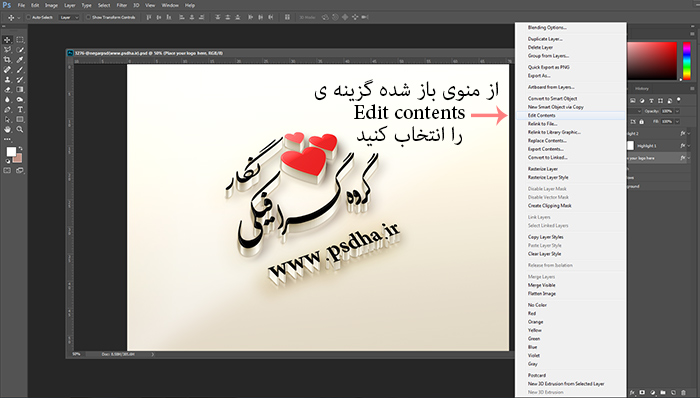Click the 50% zoom field in status bar
The width and height of the screenshot is (700, 398).
point(76,354)
